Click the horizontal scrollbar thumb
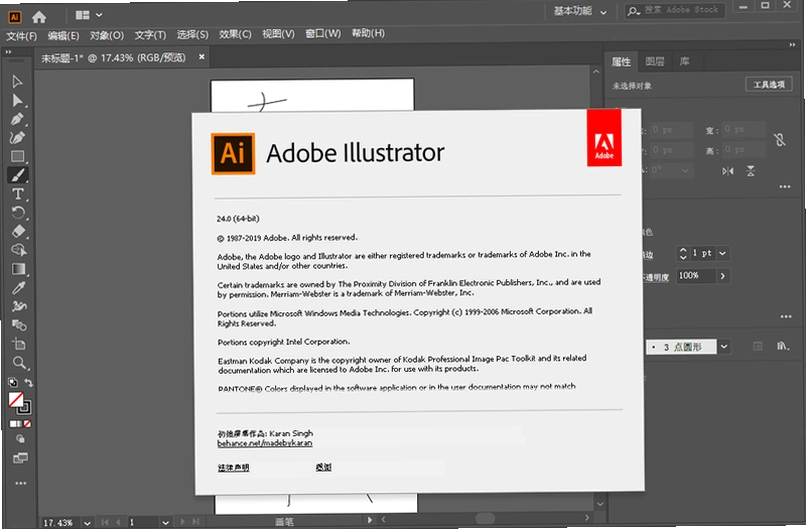806x529 pixels. 485,518
